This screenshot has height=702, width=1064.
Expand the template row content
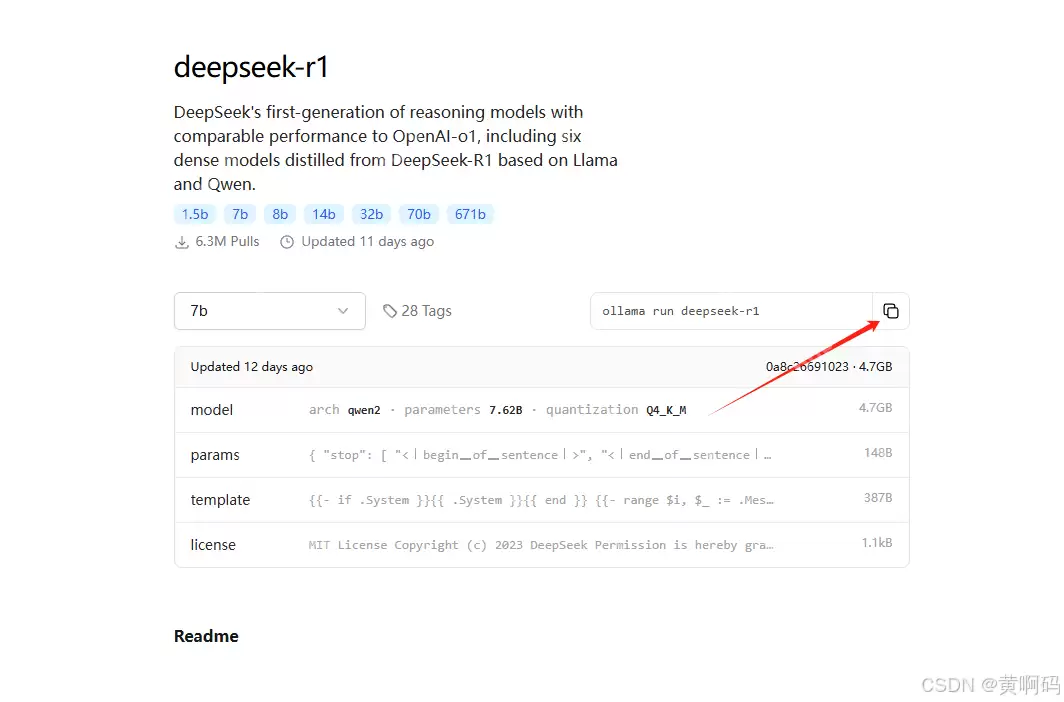pyautogui.click(x=540, y=499)
